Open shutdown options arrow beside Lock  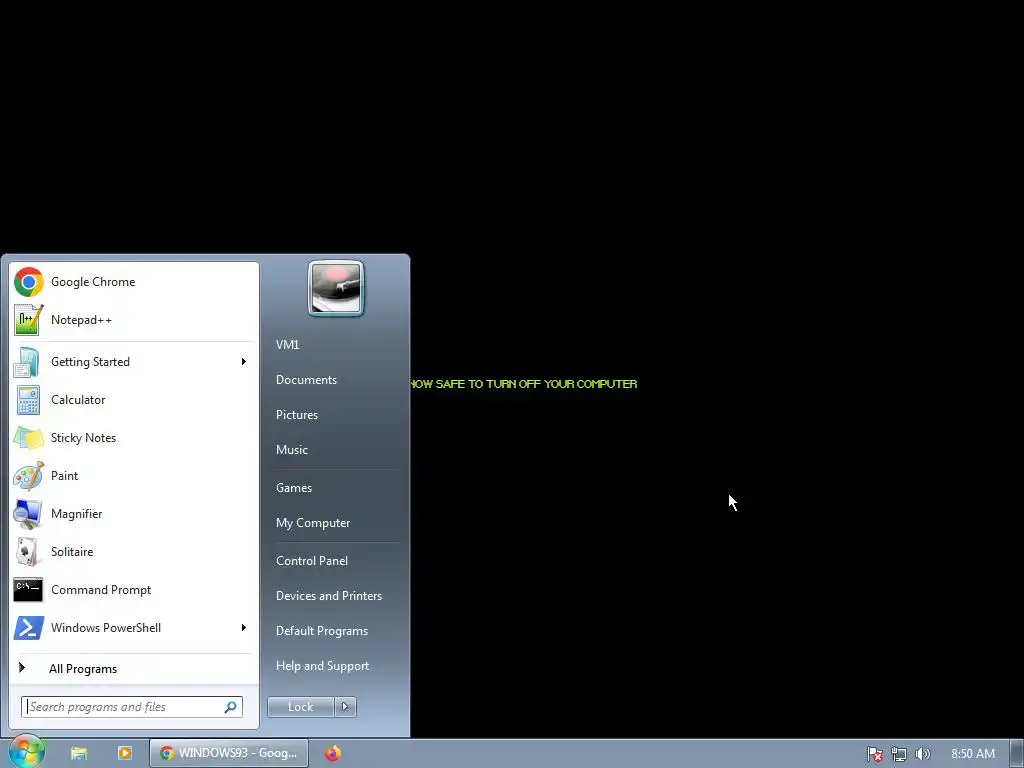tap(345, 707)
